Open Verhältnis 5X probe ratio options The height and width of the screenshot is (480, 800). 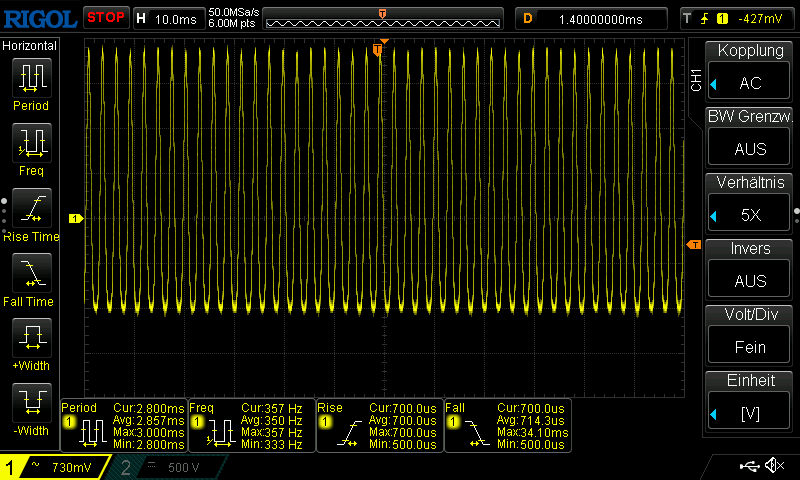coord(749,215)
